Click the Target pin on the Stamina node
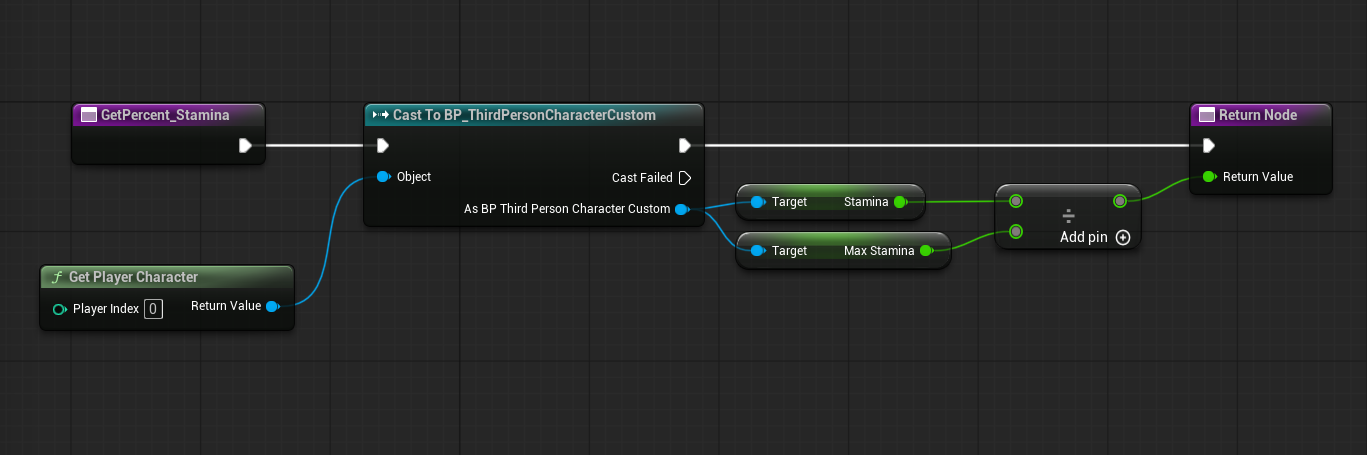 coord(757,202)
